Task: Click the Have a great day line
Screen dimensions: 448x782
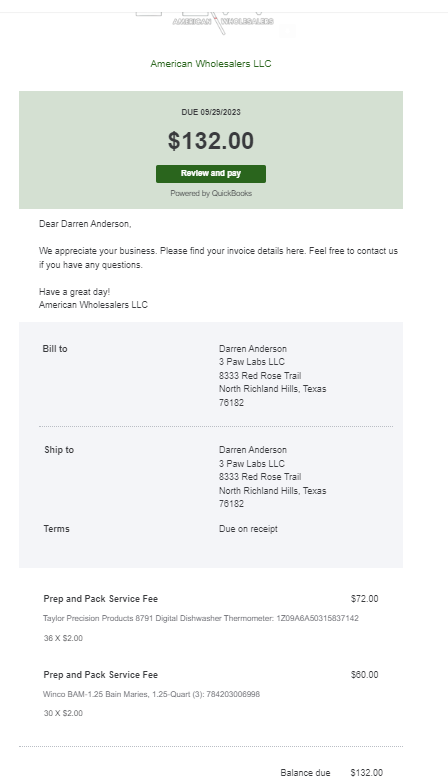Action: 75,292
